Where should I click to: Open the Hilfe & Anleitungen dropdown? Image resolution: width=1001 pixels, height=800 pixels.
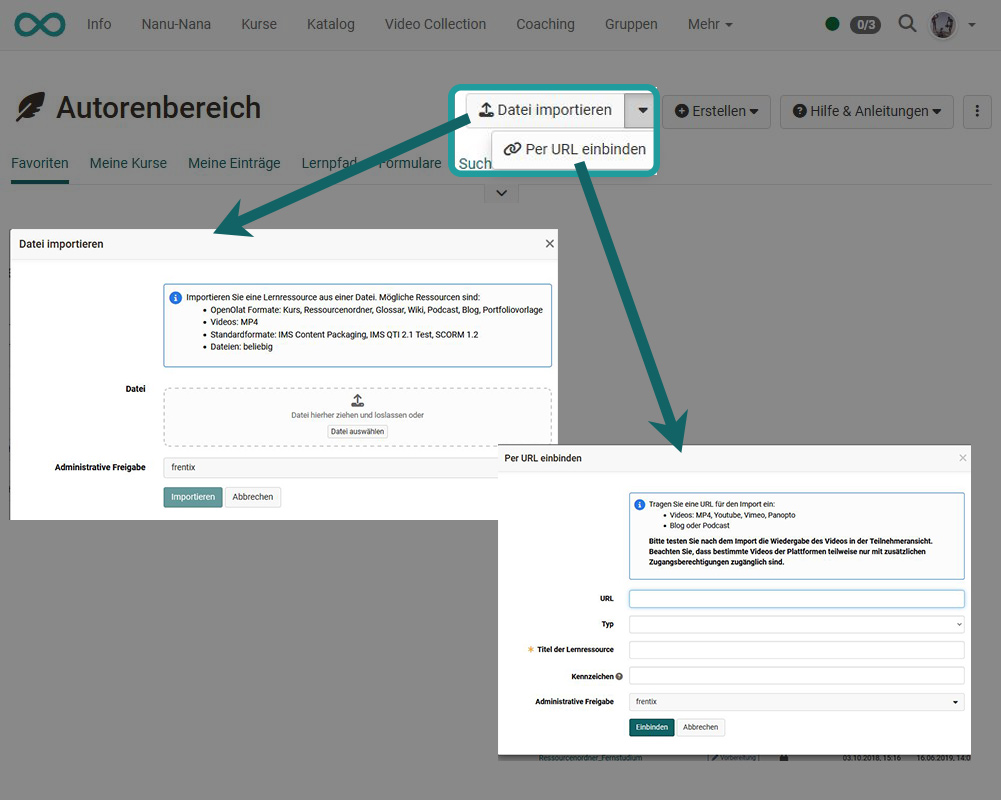[x=866, y=111]
